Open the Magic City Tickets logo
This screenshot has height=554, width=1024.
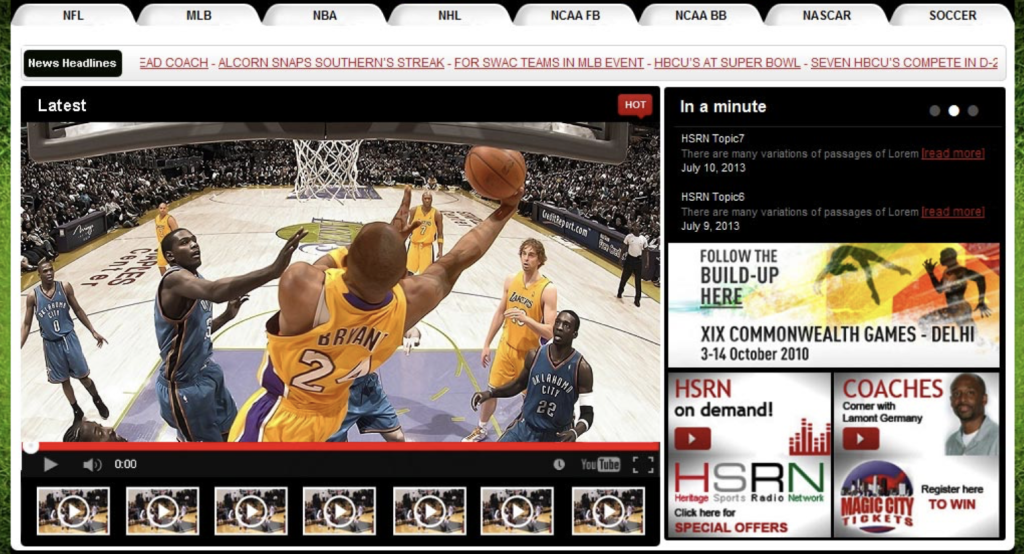tap(876, 498)
